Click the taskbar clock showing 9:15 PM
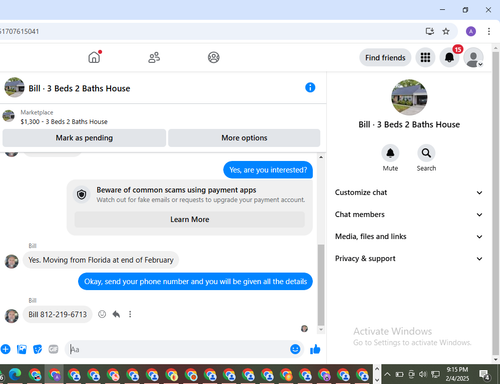 coord(457,374)
